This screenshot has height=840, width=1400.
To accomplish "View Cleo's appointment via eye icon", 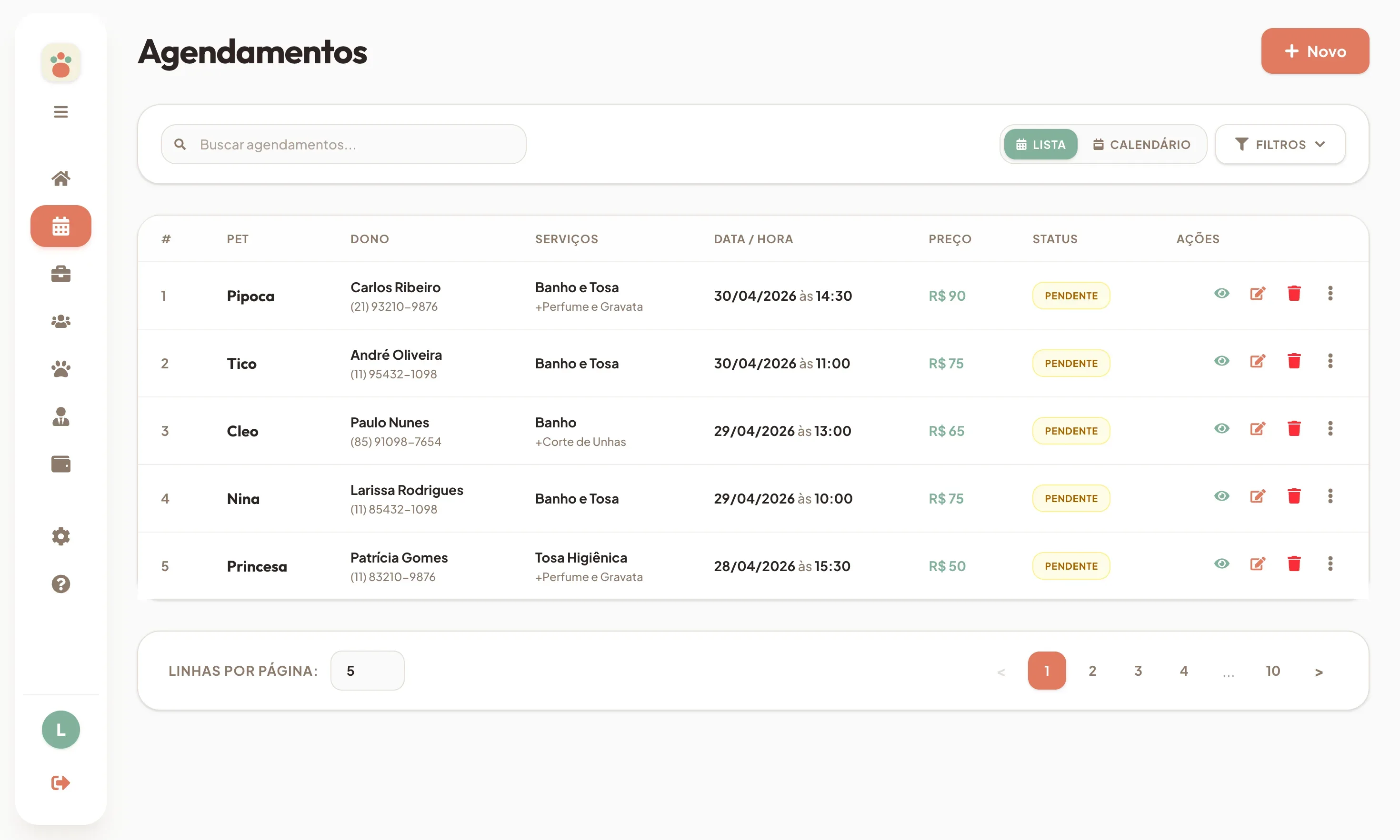I will click(1221, 428).
